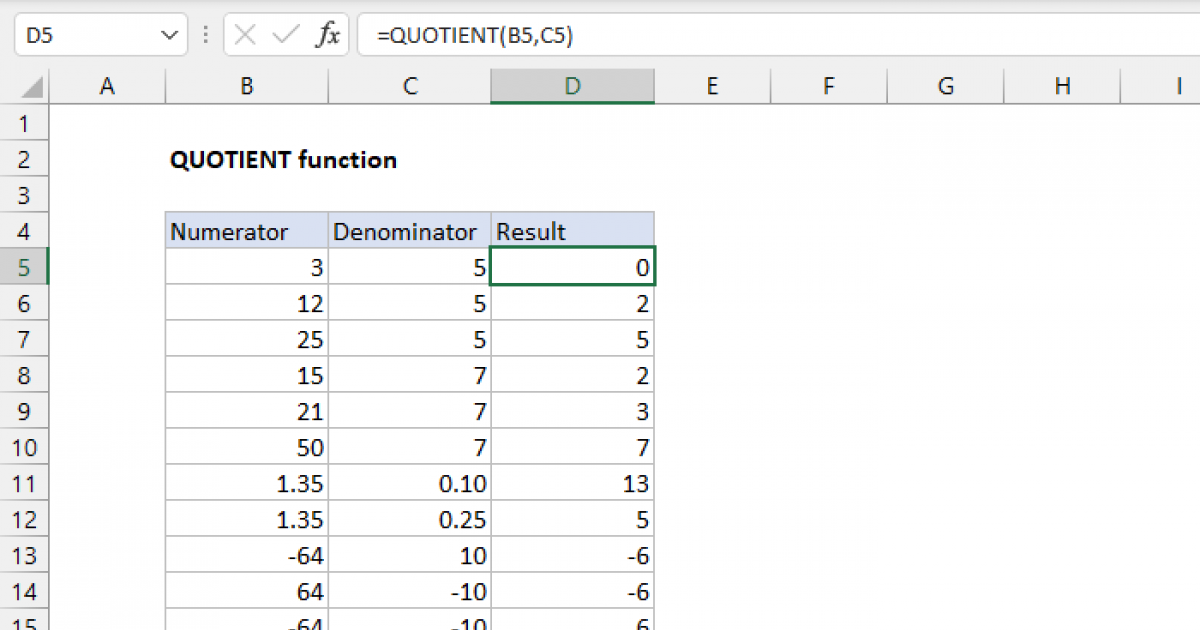
Task: Select numerator cell with value 21
Action: (246, 412)
